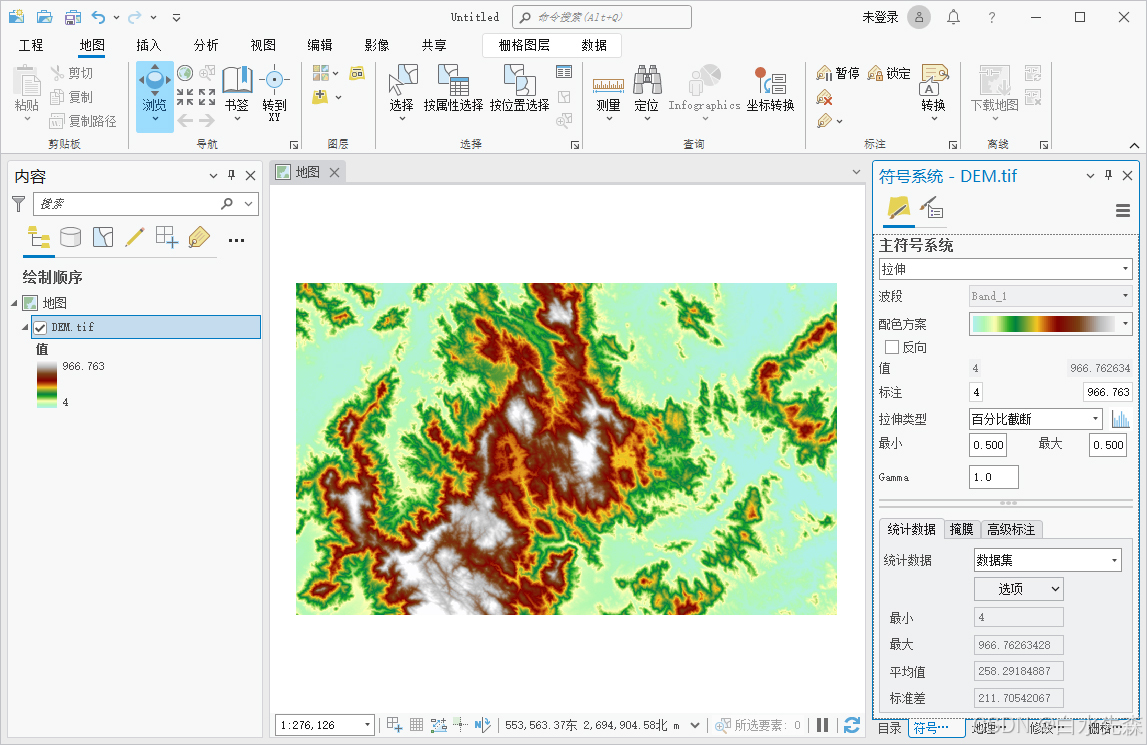Switch to list by drawing order
This screenshot has width=1147, height=745.
click(39, 237)
